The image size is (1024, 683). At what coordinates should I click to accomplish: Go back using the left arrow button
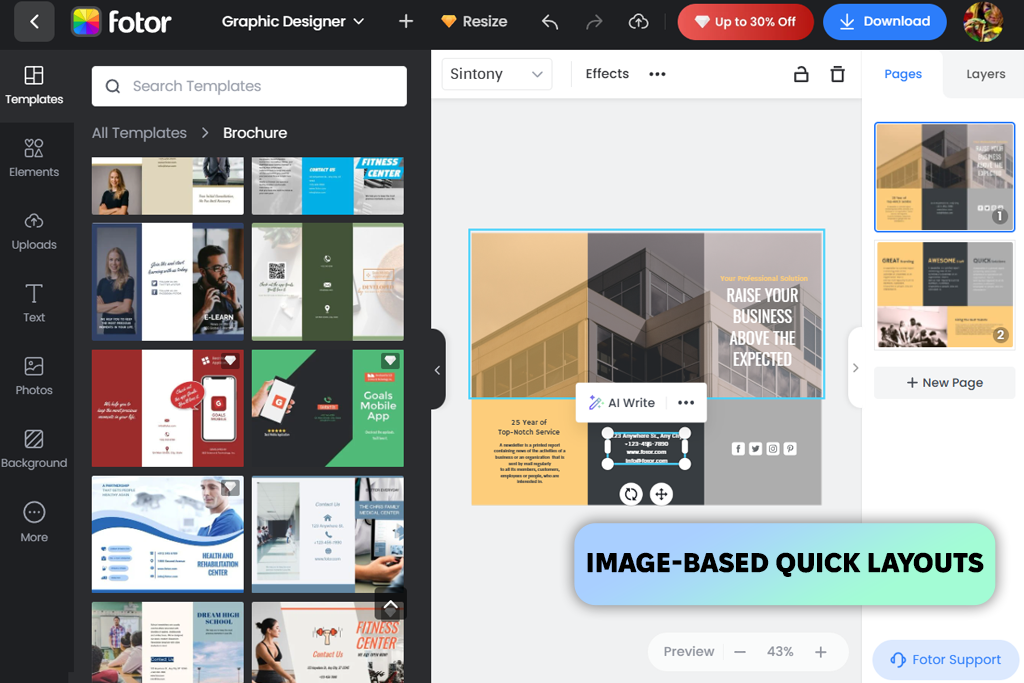pos(34,22)
